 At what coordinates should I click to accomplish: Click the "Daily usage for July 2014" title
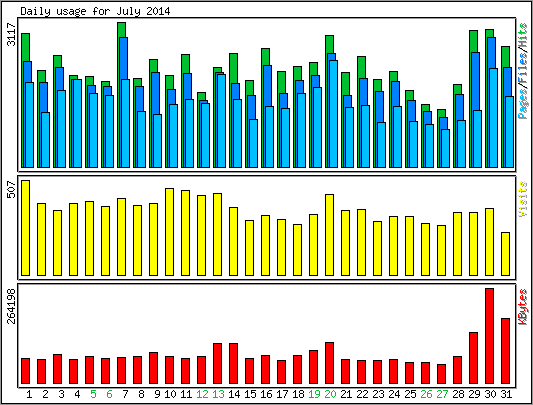pos(95,11)
